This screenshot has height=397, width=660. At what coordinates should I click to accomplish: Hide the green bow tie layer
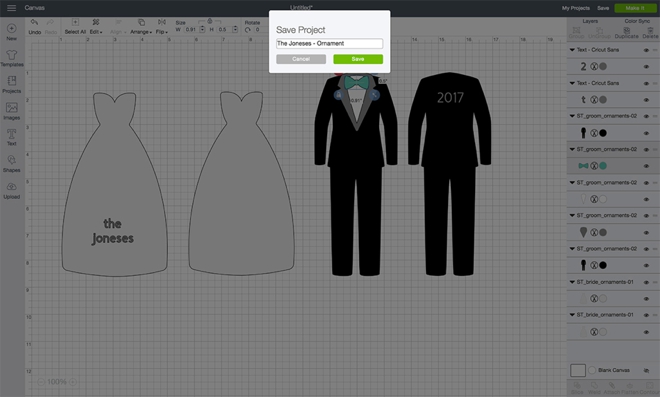point(646,166)
